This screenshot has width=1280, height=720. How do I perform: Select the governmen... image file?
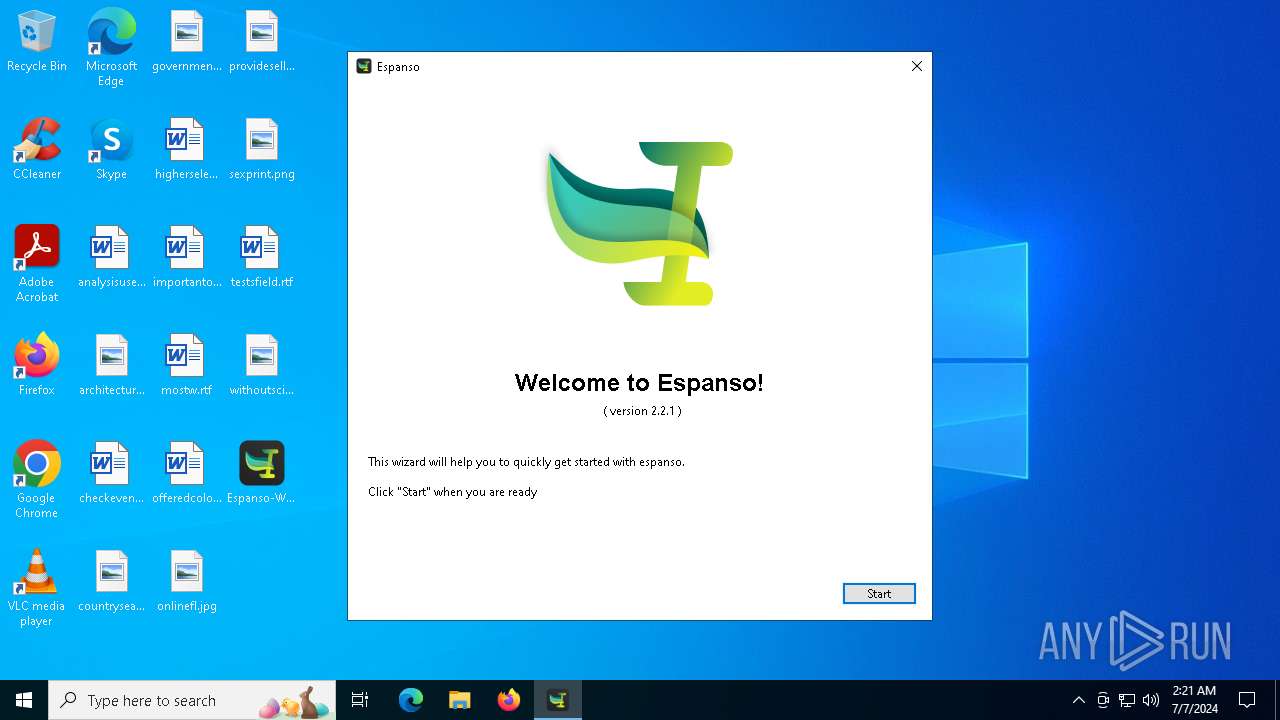(187, 42)
